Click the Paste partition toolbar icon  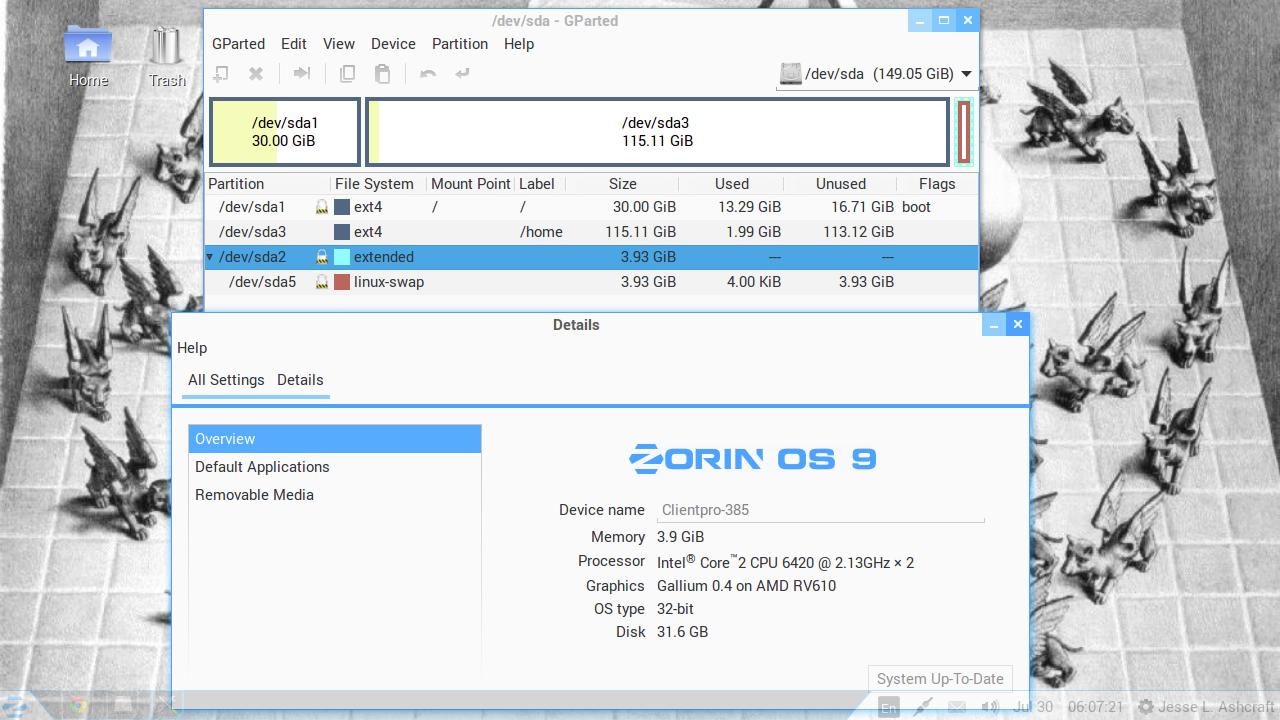click(x=382, y=73)
